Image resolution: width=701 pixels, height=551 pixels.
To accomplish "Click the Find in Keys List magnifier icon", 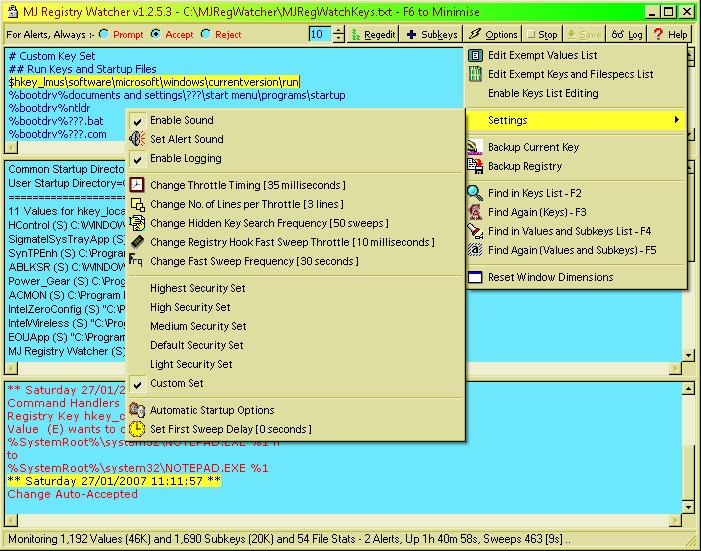I will point(475,193).
